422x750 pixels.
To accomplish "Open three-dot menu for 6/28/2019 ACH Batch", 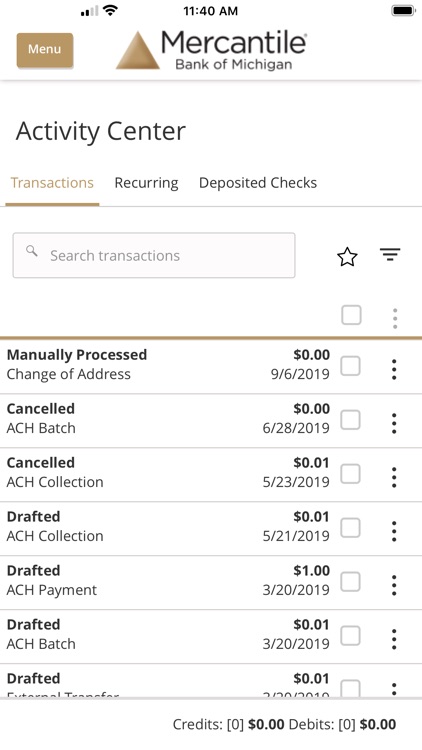I will 394,423.
